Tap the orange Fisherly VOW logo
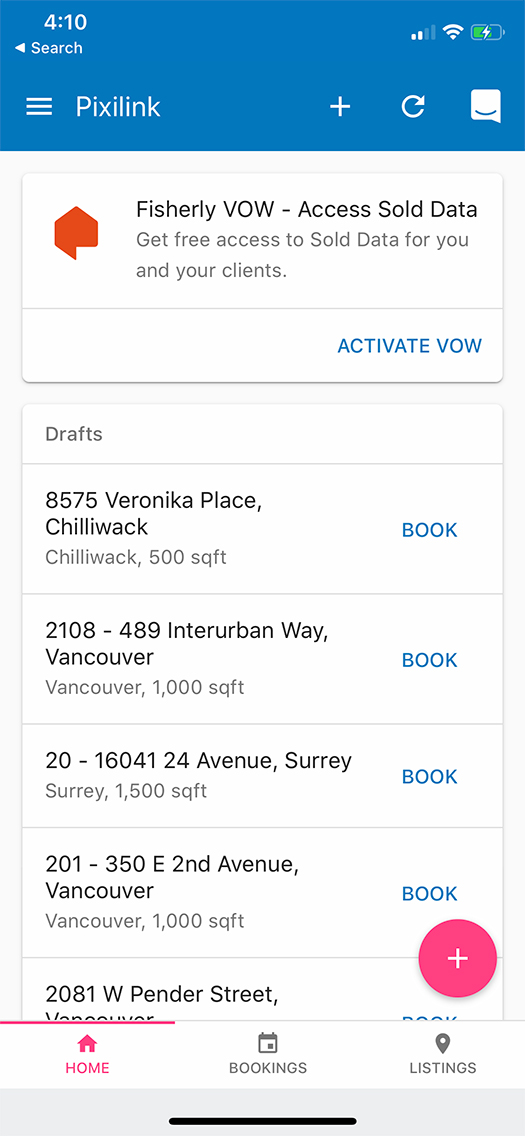Image resolution: width=525 pixels, height=1136 pixels. (x=76, y=232)
